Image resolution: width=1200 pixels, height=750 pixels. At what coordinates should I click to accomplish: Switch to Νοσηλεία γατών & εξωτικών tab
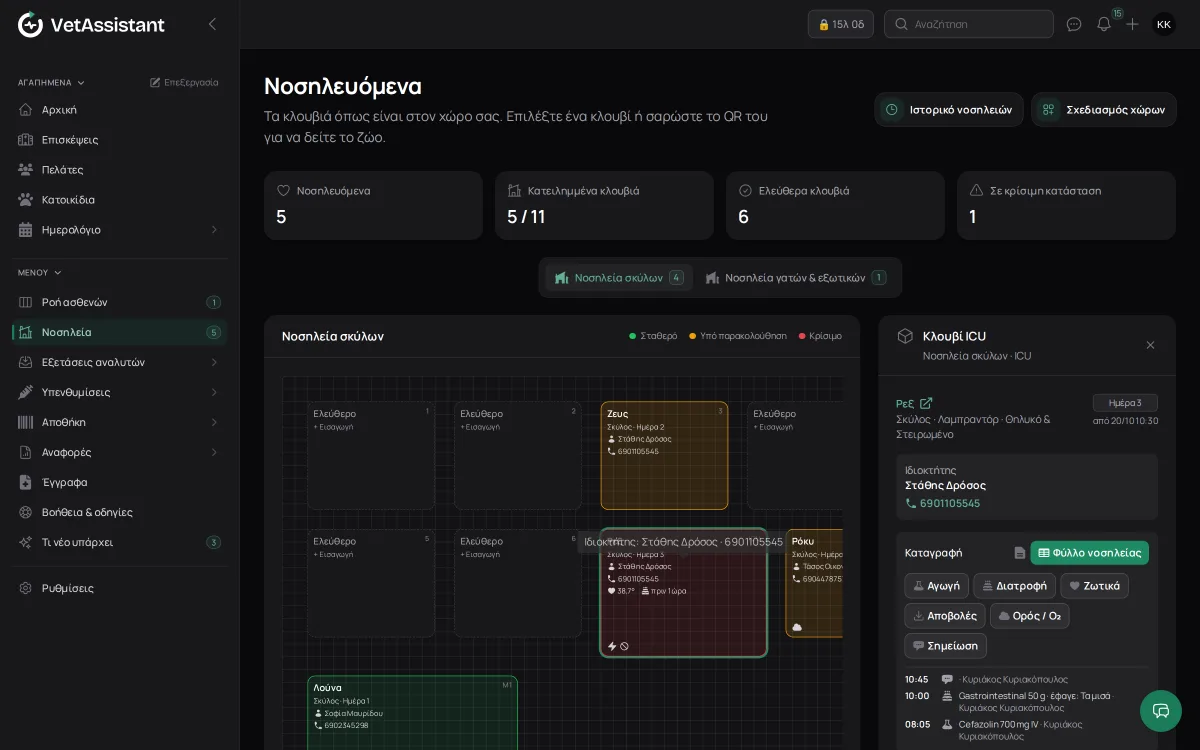tap(795, 278)
